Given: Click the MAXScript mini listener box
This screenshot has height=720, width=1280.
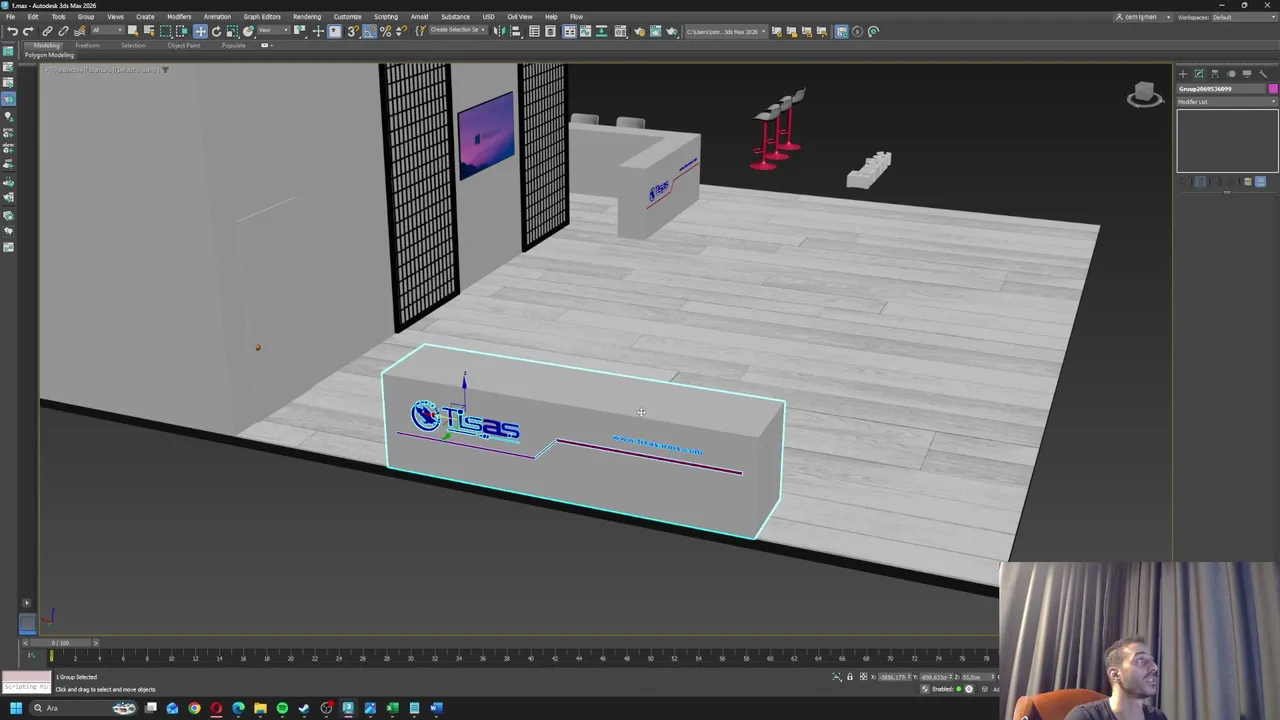Looking at the screenshot, I should 25,682.
